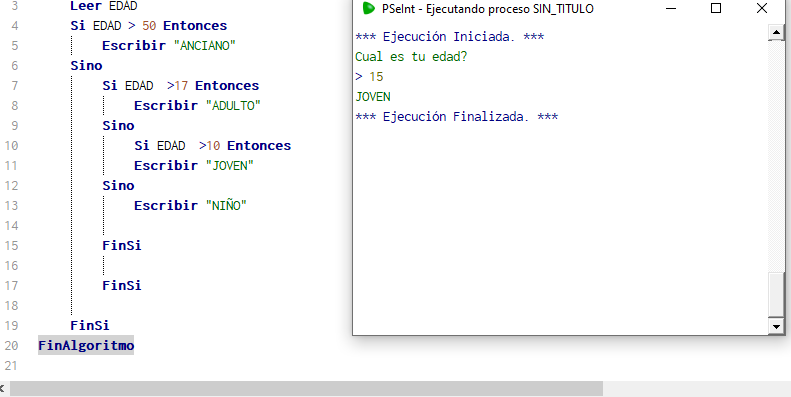791x397 pixels.
Task: Click line number 10 in the gutter
Action: (x=11, y=146)
